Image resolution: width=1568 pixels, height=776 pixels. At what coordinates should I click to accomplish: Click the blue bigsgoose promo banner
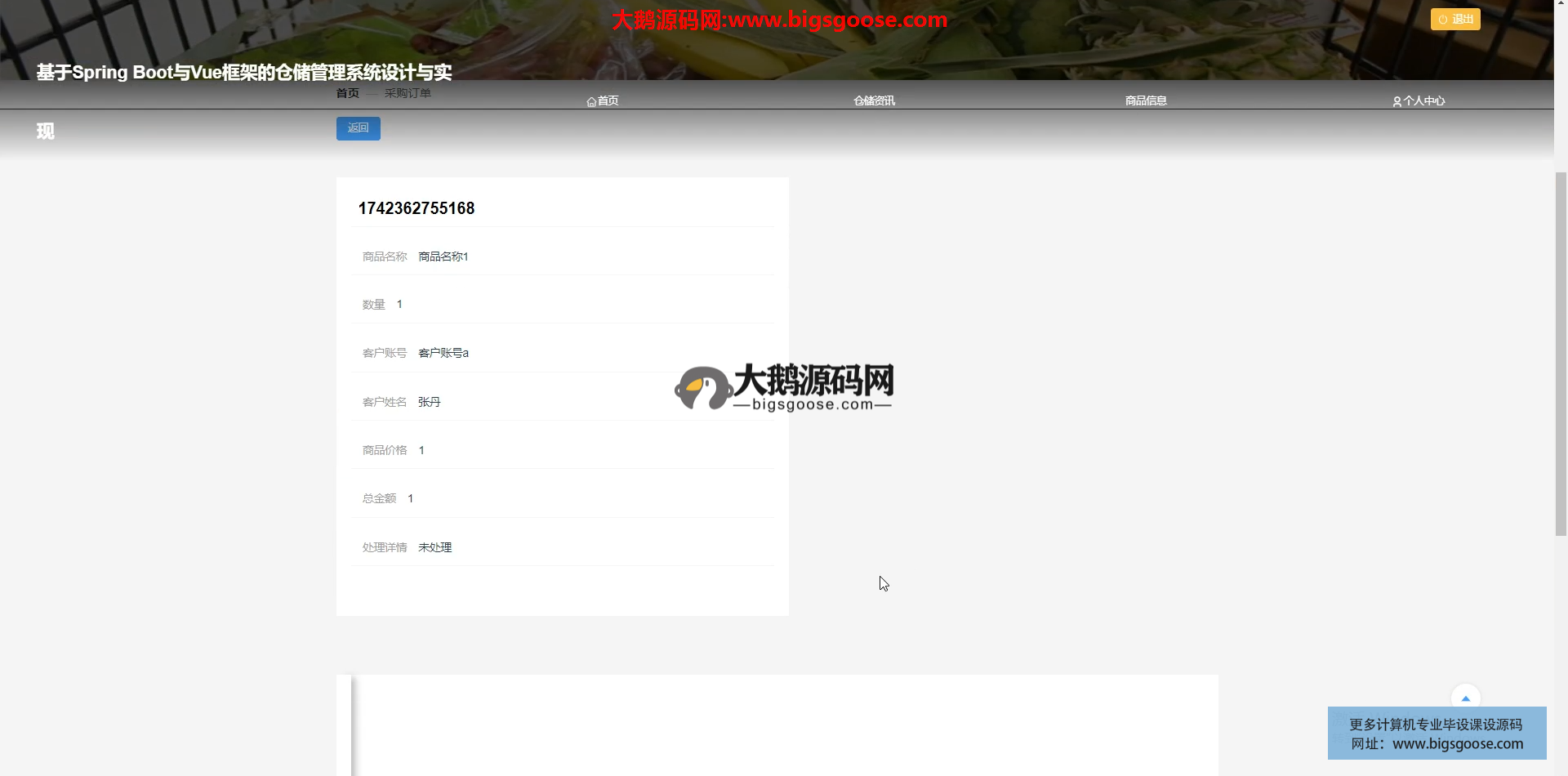[x=1437, y=734]
